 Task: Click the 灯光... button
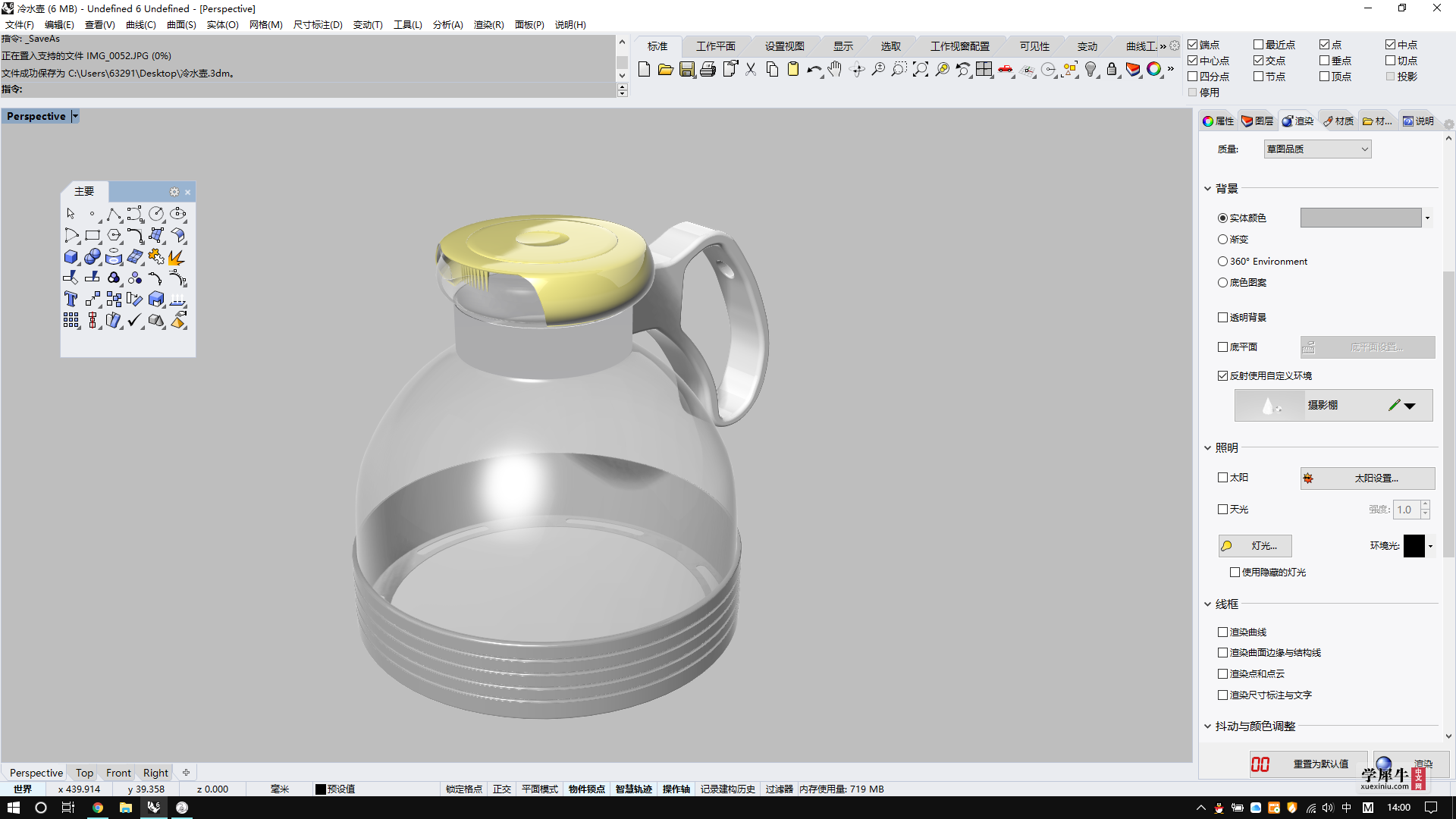click(x=1255, y=546)
